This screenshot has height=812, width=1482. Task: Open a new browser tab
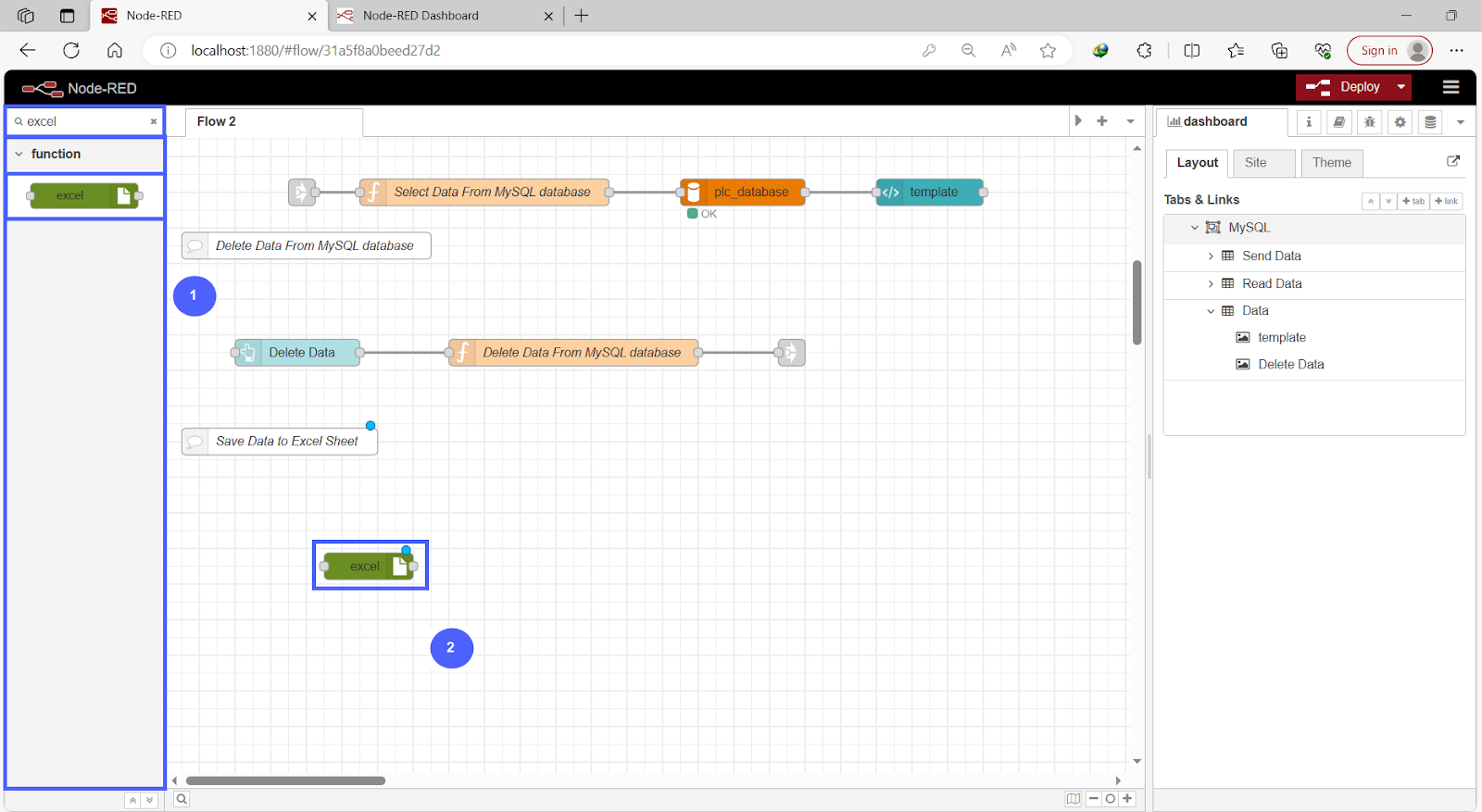pyautogui.click(x=582, y=16)
